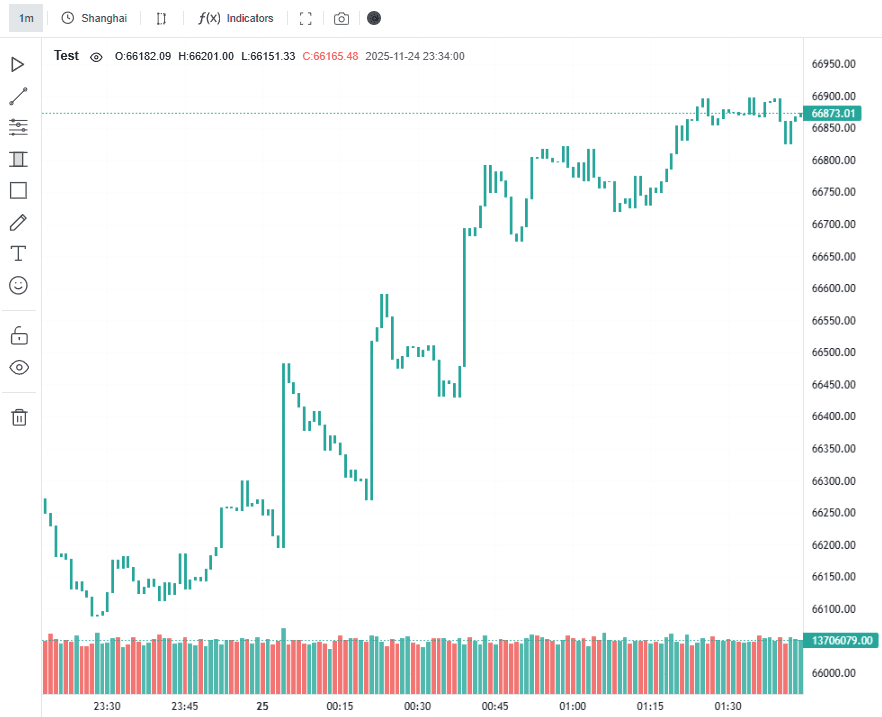Screen dimensions: 882x717
Task: Open the emoji sticker tool
Action: [18, 285]
